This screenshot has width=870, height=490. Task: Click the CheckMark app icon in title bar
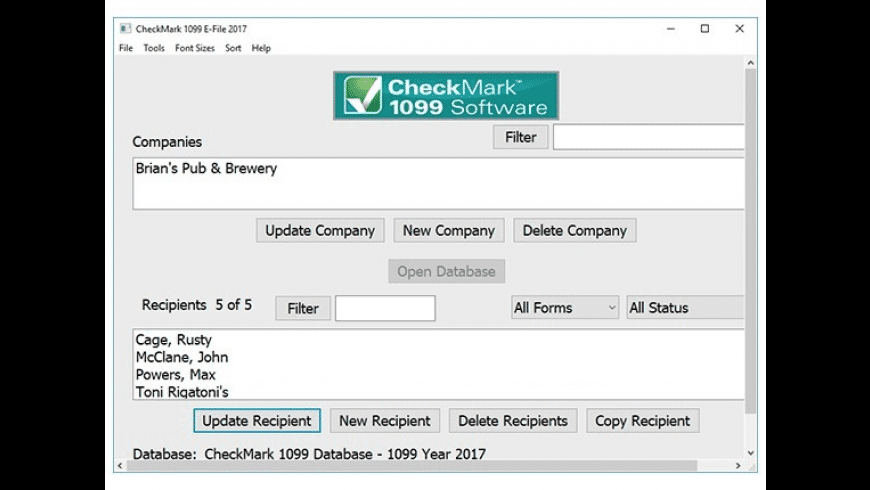coord(126,28)
